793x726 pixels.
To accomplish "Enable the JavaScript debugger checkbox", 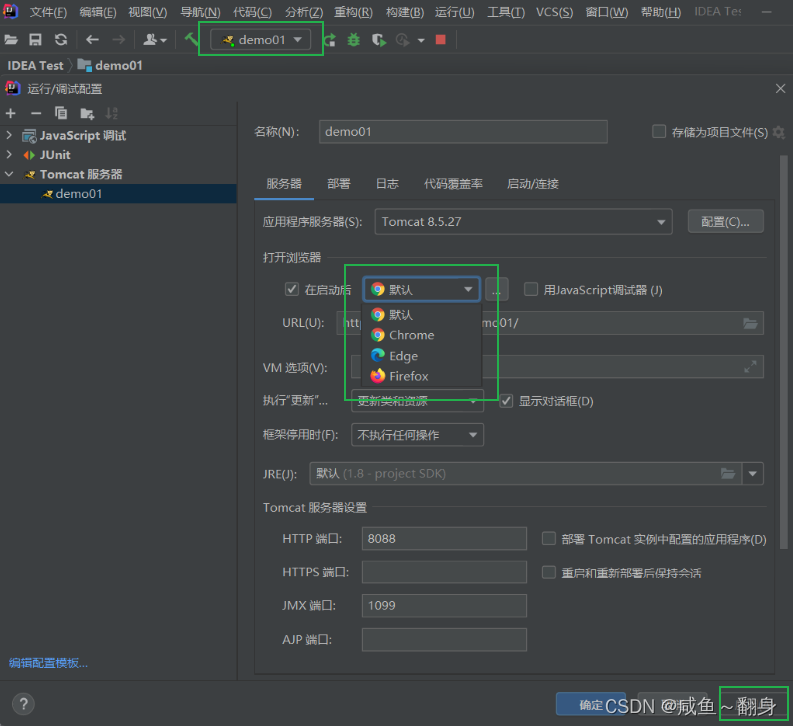I will point(531,289).
